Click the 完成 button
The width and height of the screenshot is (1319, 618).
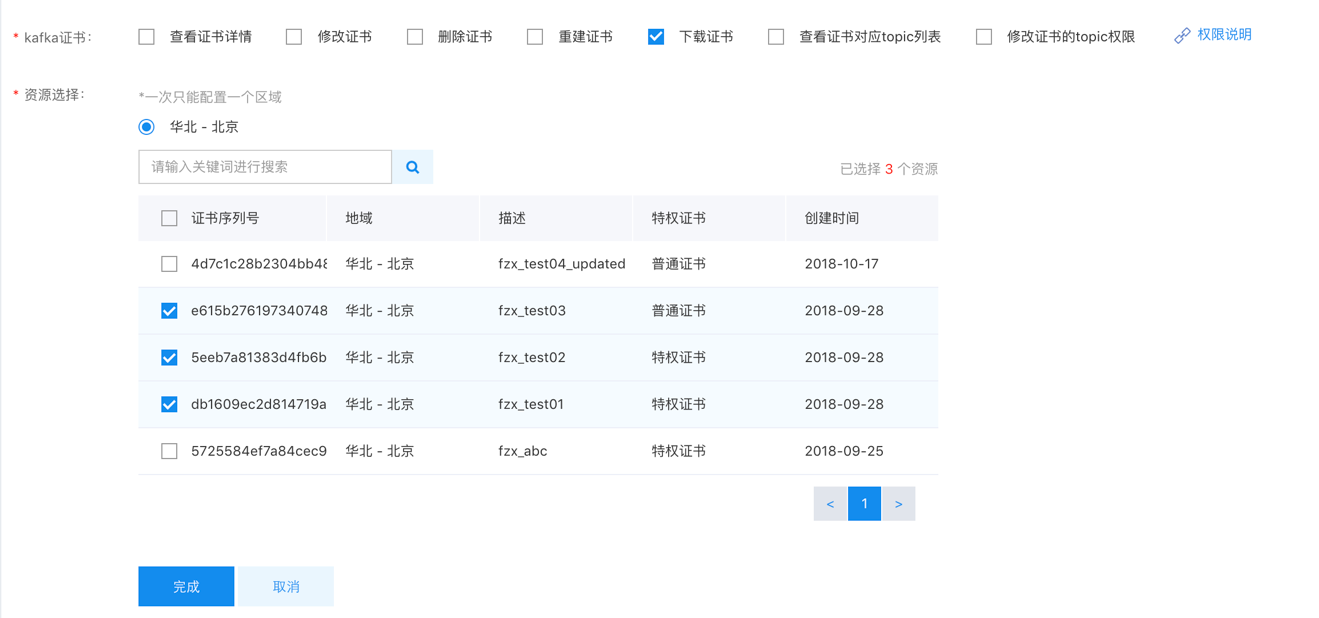click(x=186, y=586)
